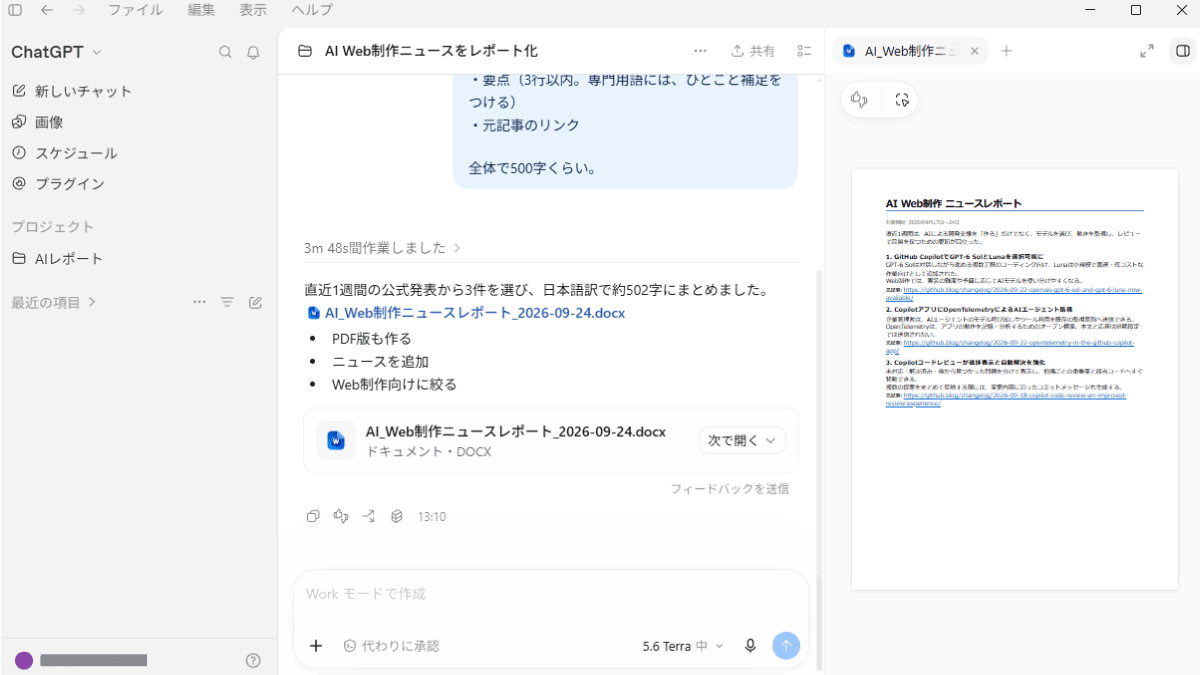1200x675 pixels.
Task: Focus the Work モードで作成 input field
Action: [550, 594]
